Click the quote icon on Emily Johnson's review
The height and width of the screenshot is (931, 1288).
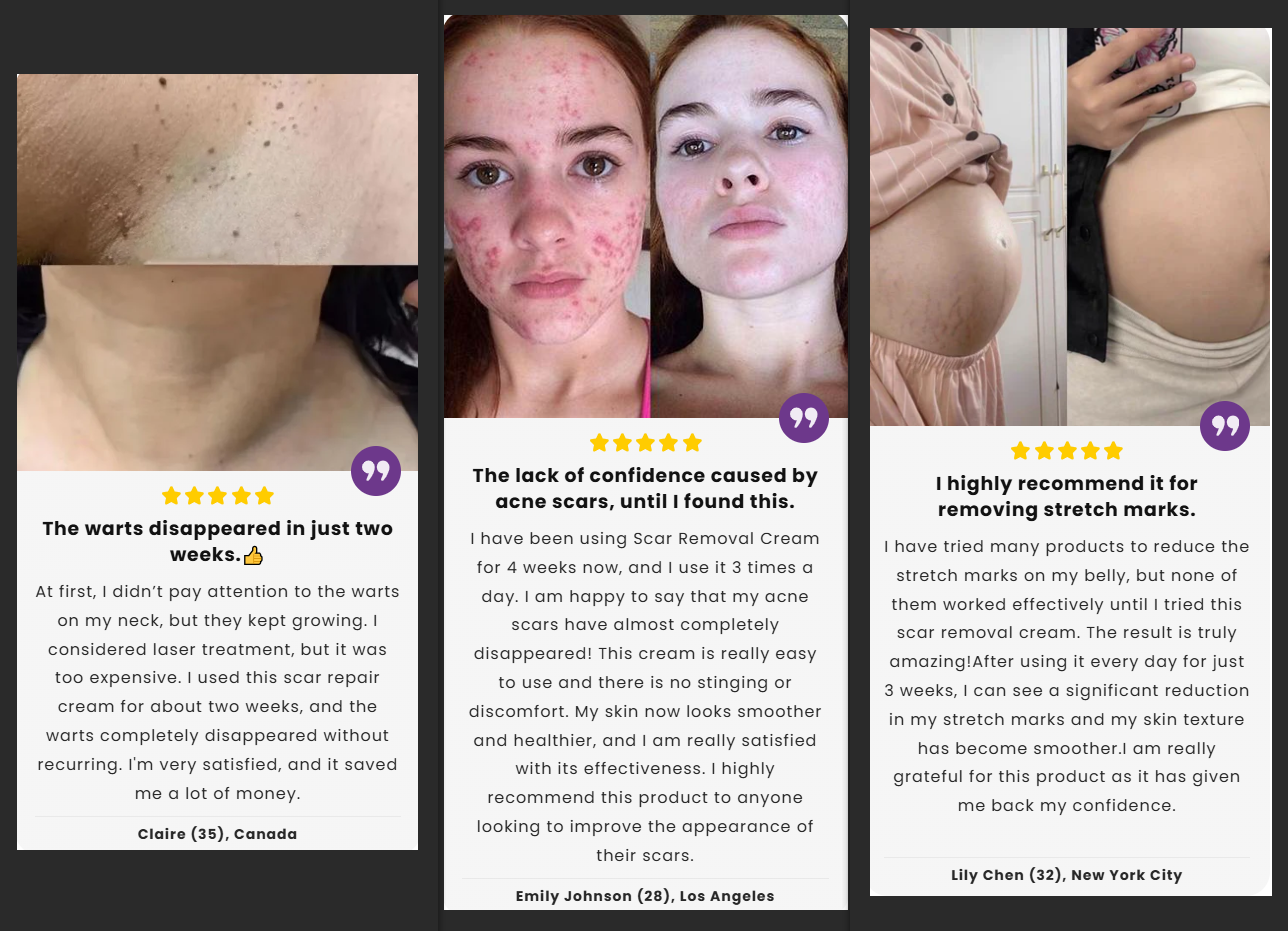pos(804,418)
